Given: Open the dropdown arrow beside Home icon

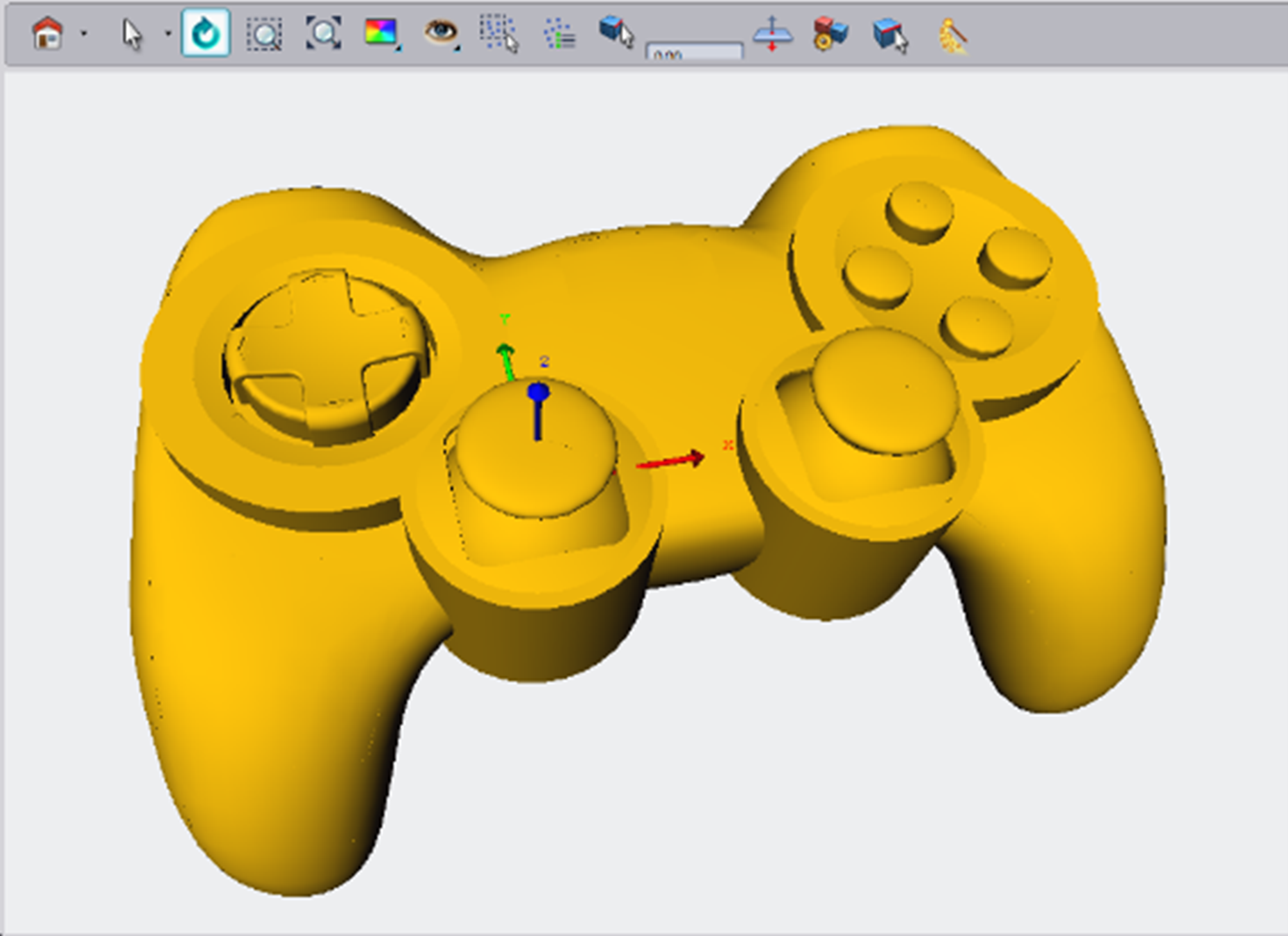Looking at the screenshot, I should click(x=83, y=33).
